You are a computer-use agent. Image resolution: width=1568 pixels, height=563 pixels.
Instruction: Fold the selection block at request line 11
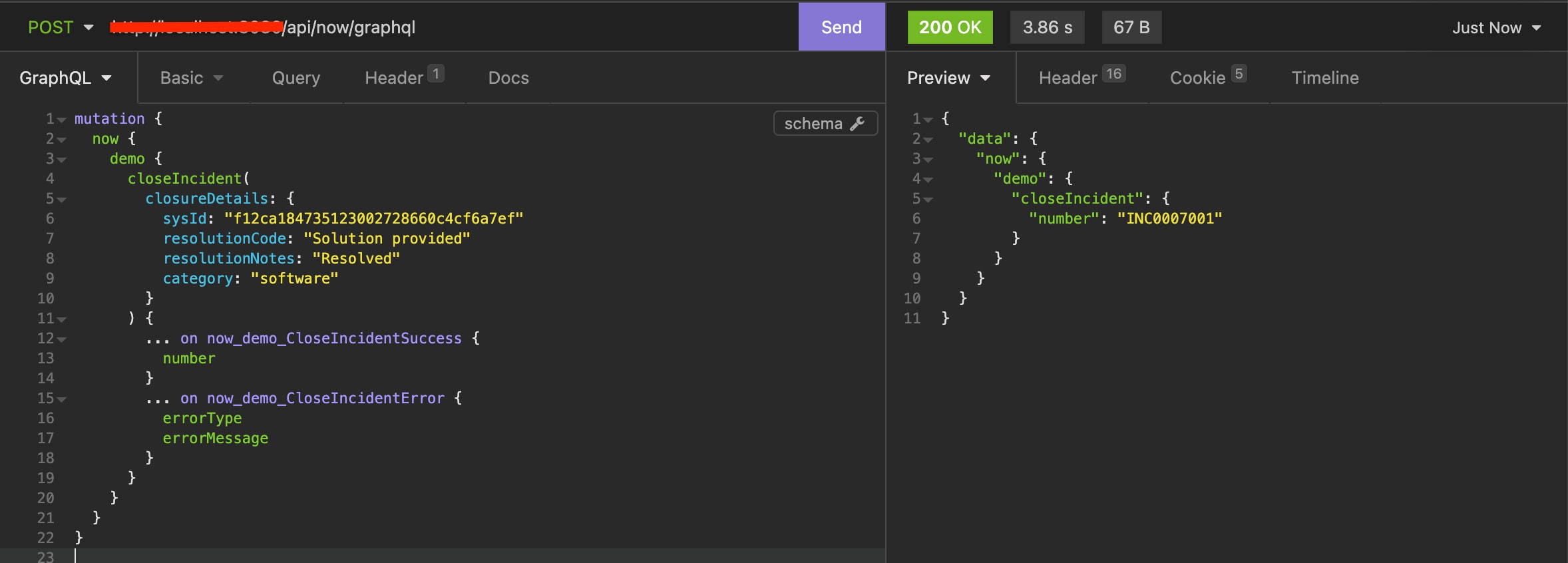[x=62, y=320]
